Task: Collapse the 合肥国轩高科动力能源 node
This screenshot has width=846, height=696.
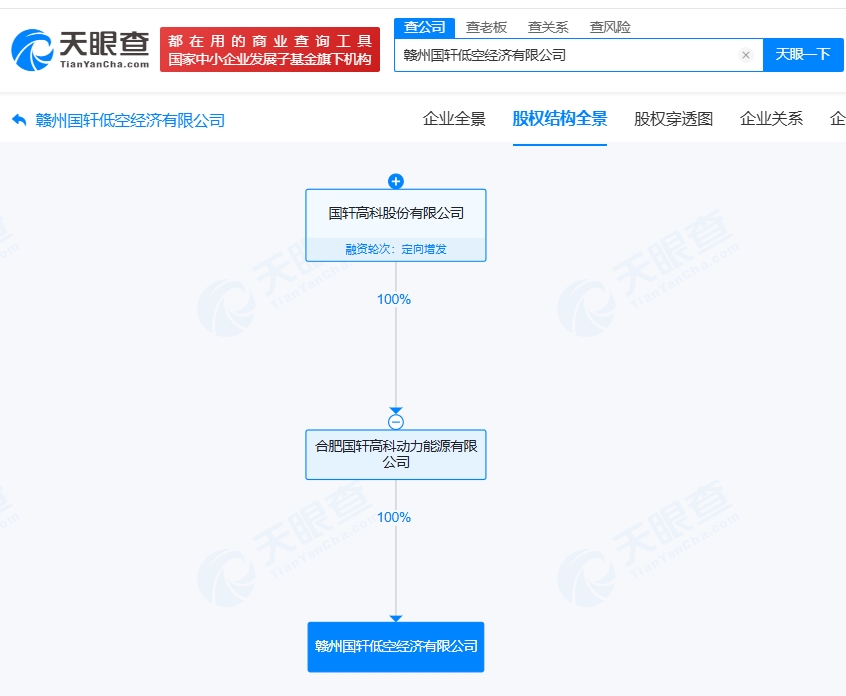Action: tap(395, 422)
